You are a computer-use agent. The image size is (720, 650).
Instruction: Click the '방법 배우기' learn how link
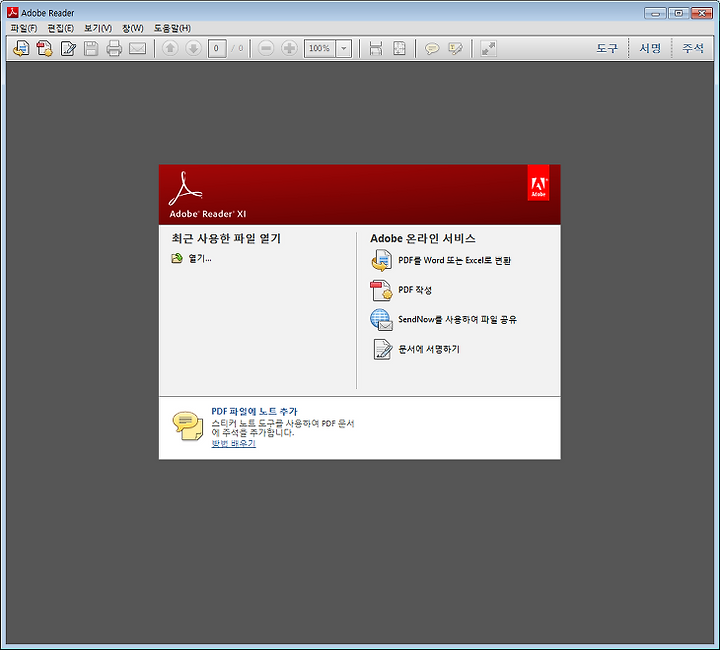233,443
